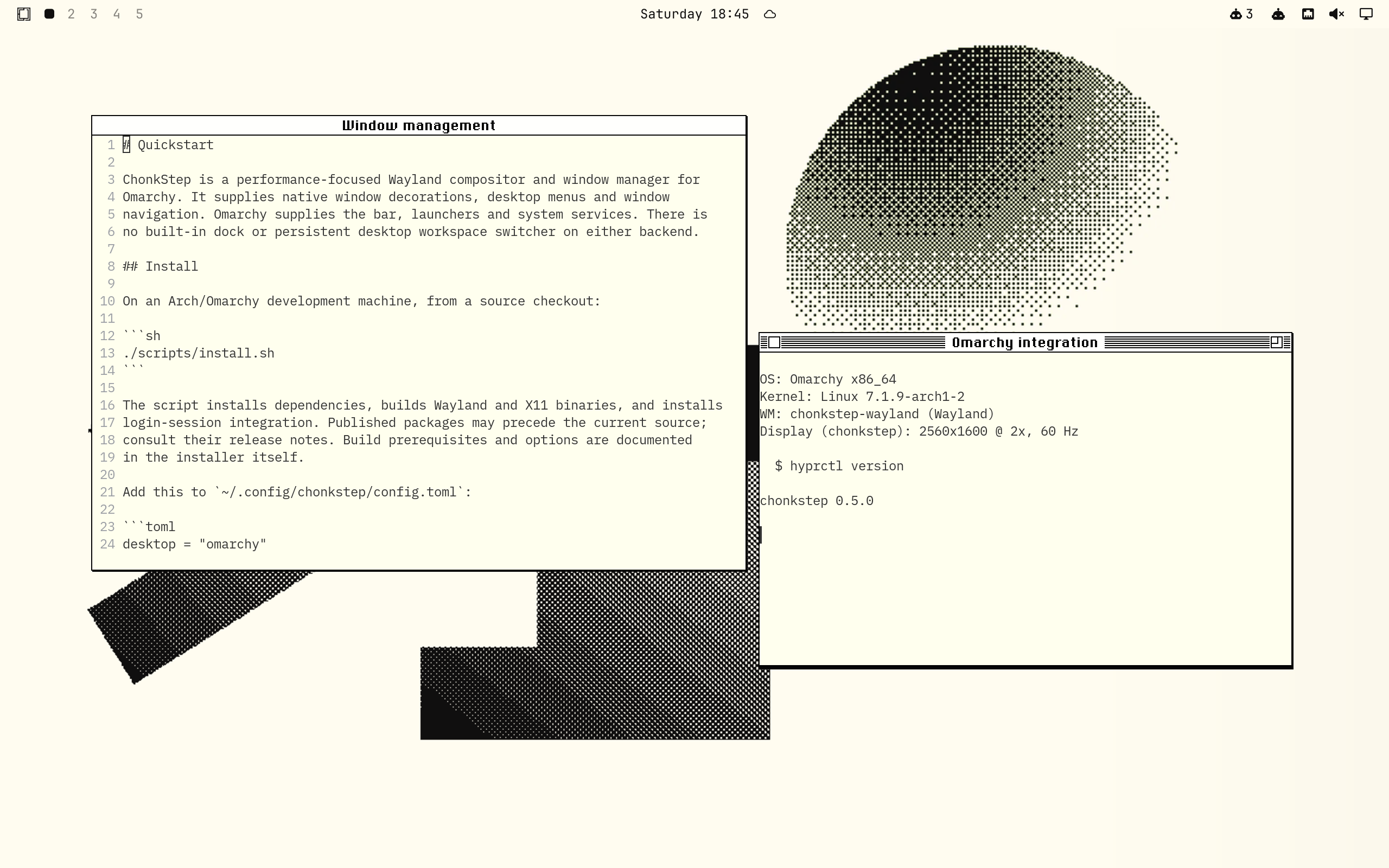This screenshot has width=1389, height=868.
Task: Click the Omarchy integration window title
Action: click(1024, 343)
